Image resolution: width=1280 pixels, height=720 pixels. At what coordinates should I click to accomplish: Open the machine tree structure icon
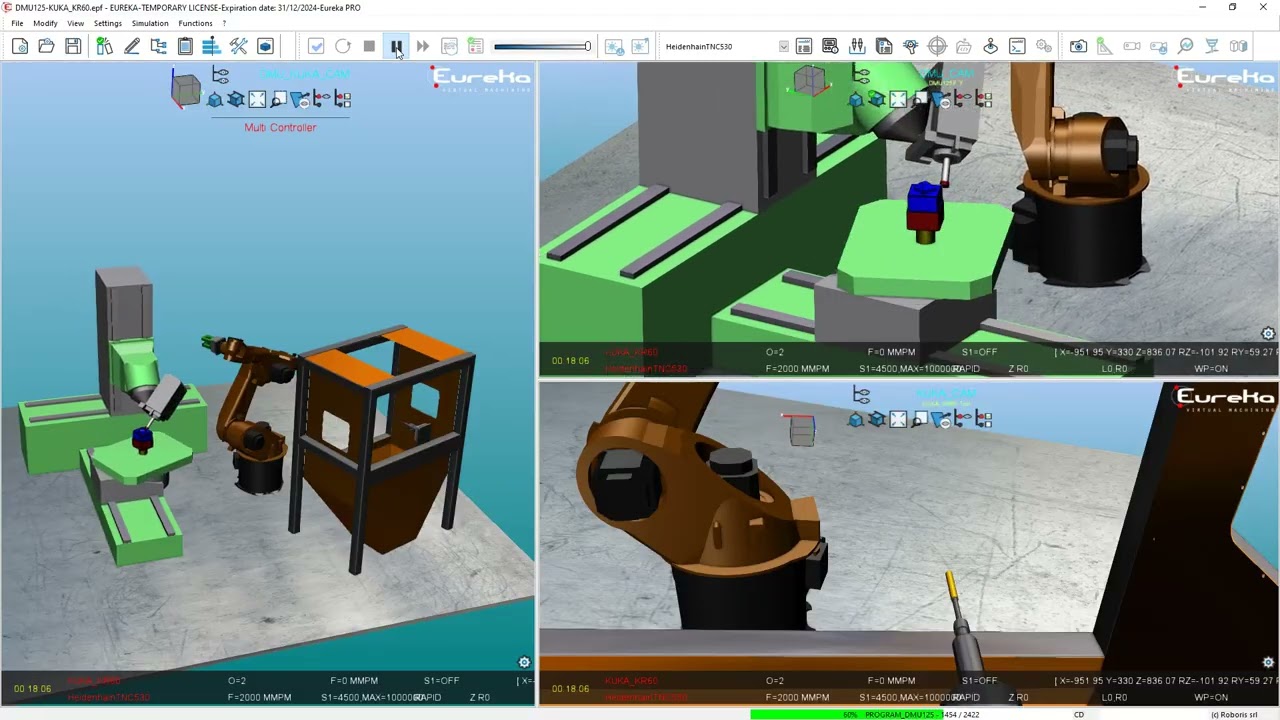click(158, 46)
